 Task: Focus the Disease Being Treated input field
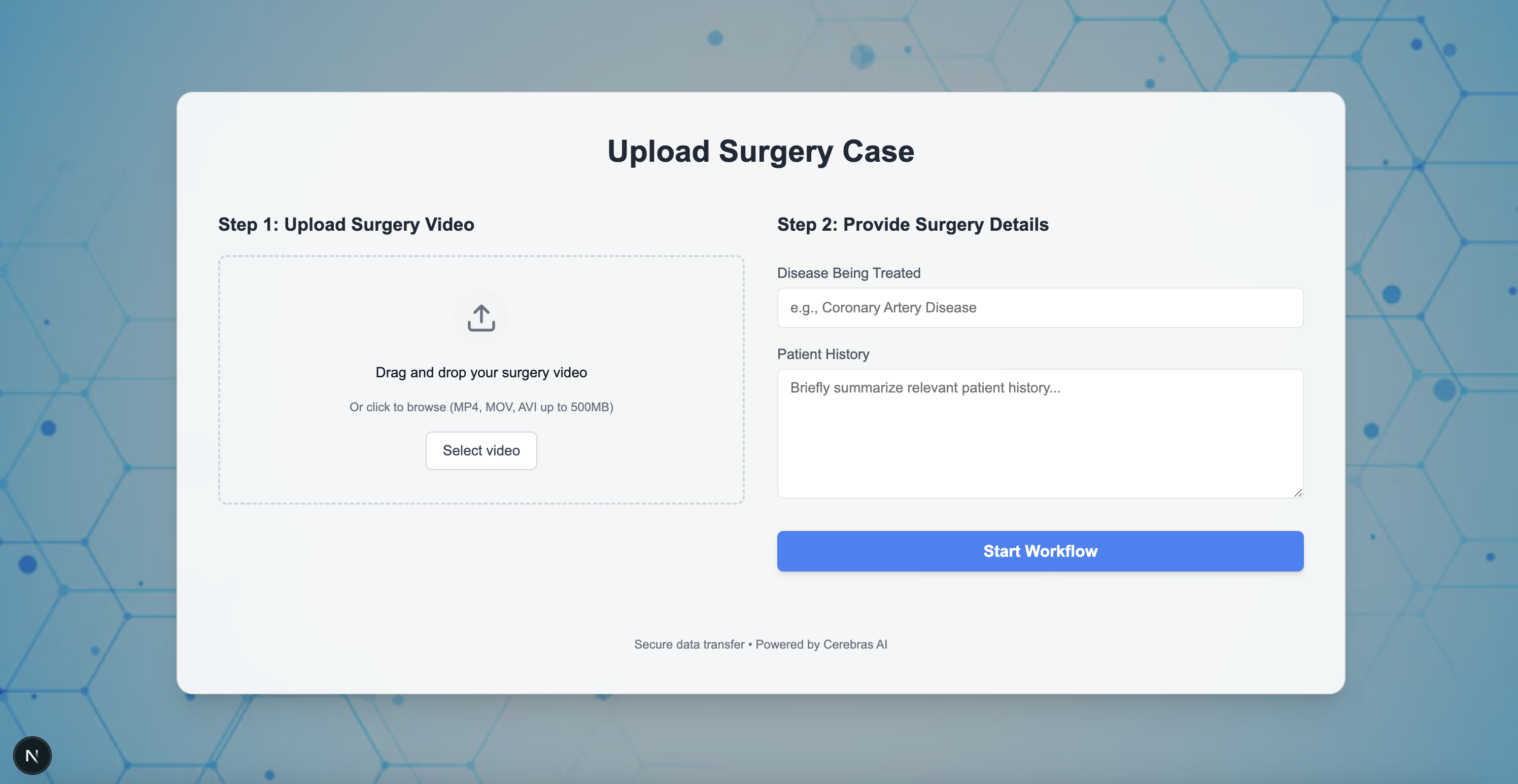(1040, 307)
